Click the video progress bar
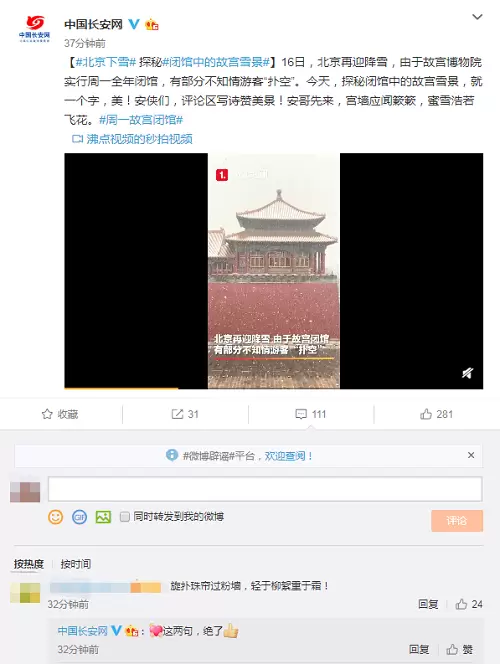500x664 pixels. pyautogui.click(x=273, y=387)
